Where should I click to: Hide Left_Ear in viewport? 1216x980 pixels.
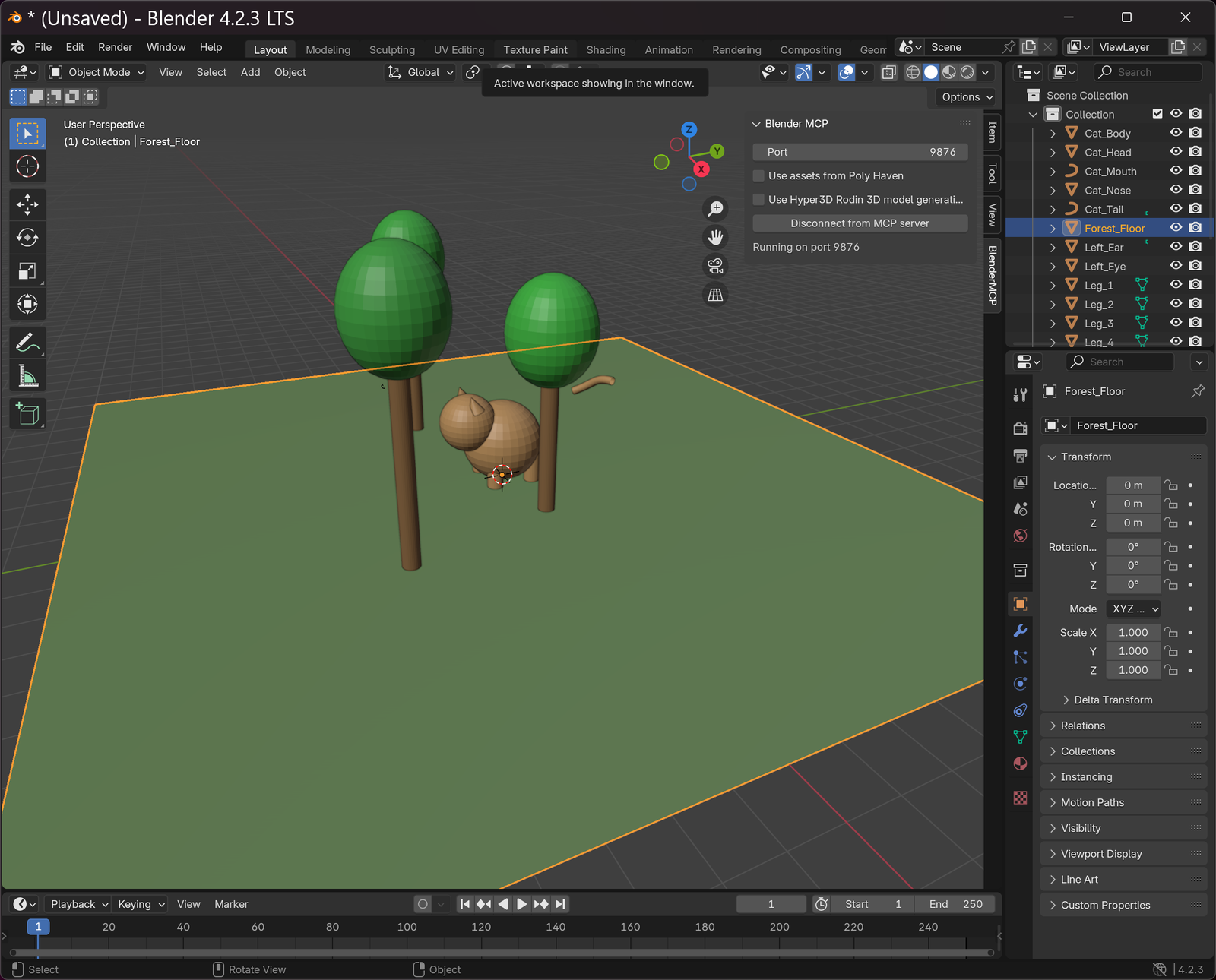tap(1176, 247)
